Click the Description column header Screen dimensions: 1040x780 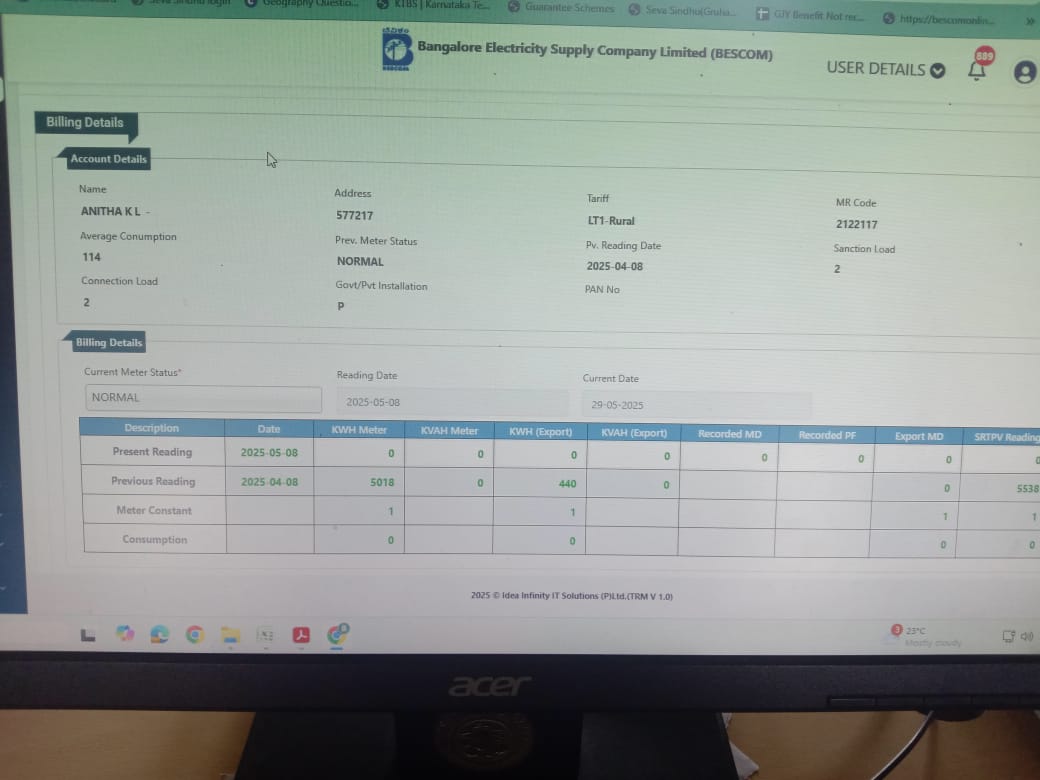(152, 428)
